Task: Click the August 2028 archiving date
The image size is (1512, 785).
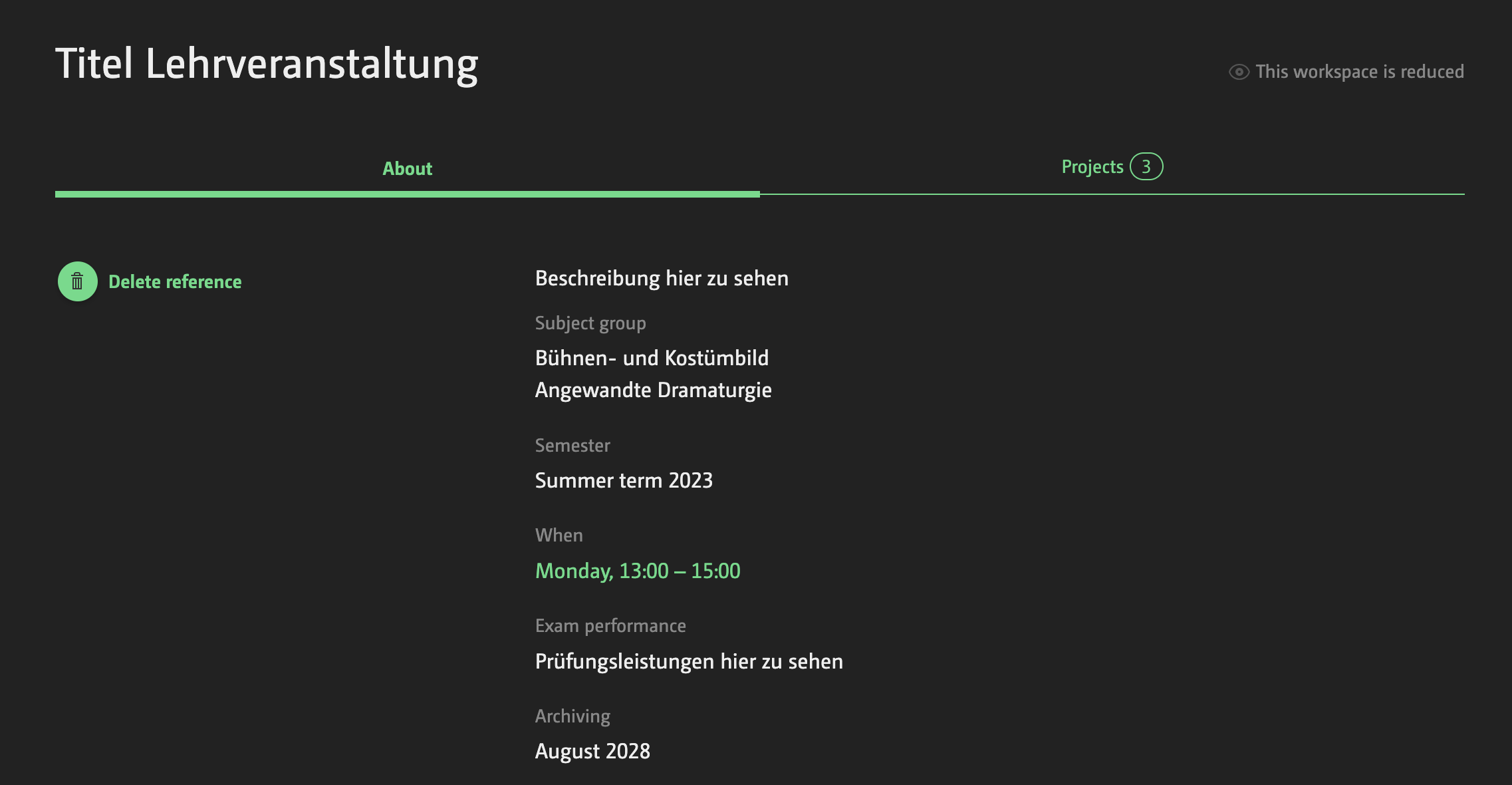Action: point(592,751)
